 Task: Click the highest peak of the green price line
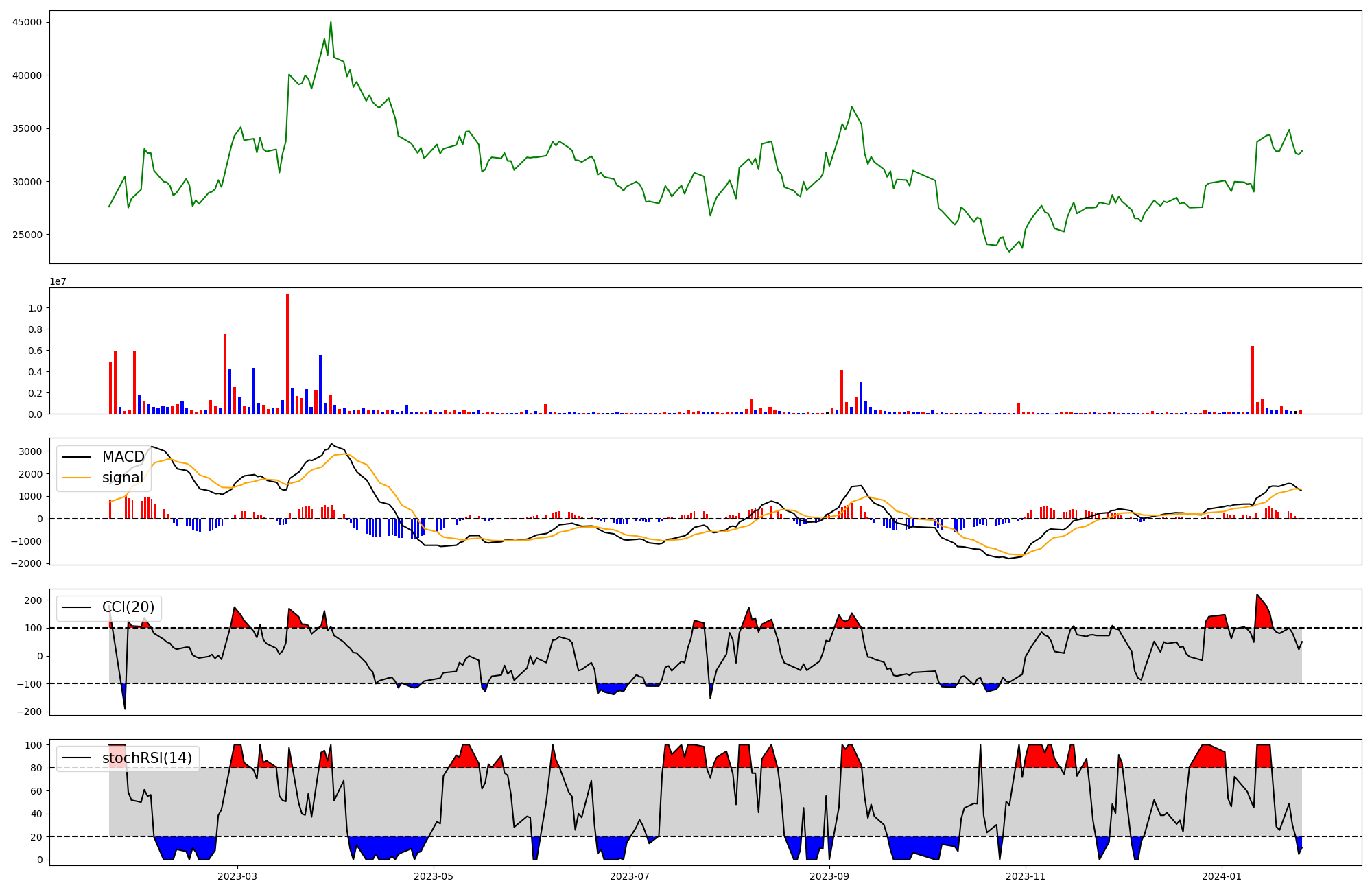[x=331, y=23]
